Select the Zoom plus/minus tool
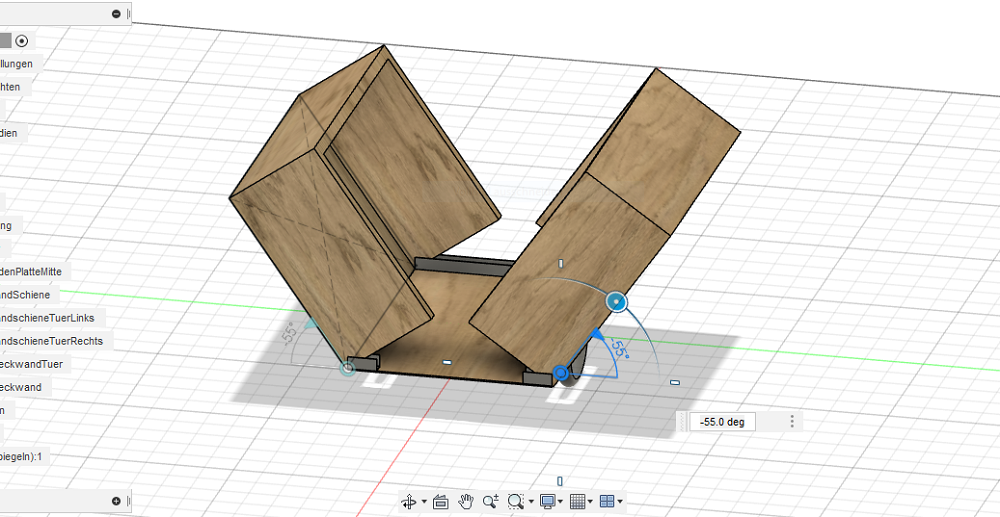This screenshot has height=517, width=1000. [x=490, y=501]
